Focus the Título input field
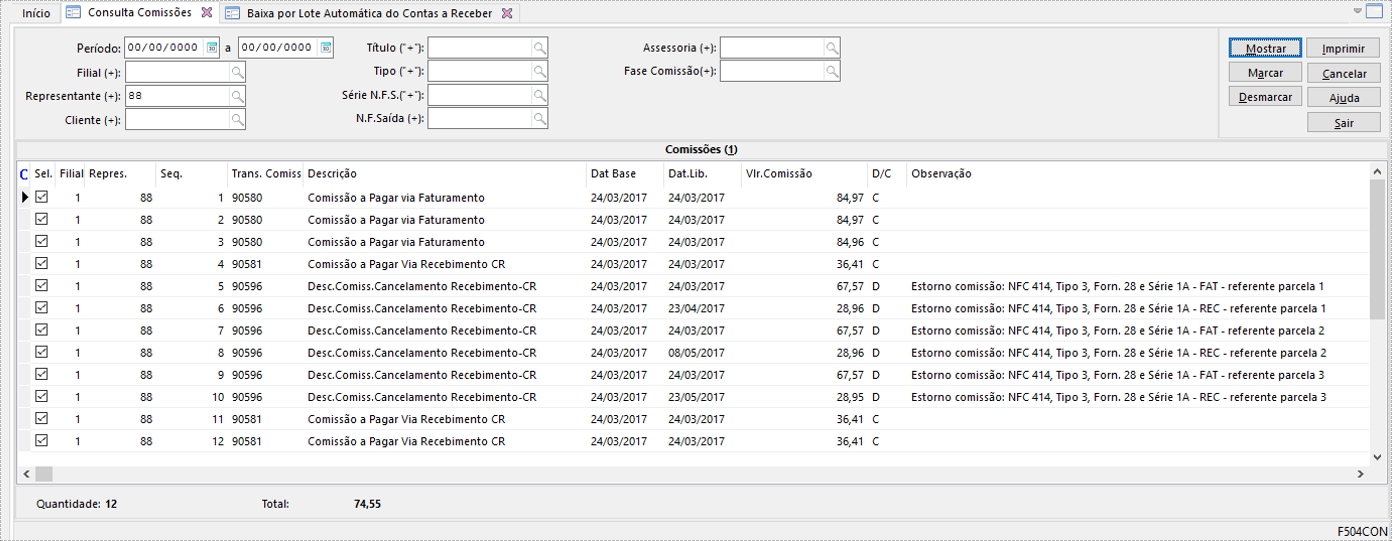 click(x=480, y=48)
